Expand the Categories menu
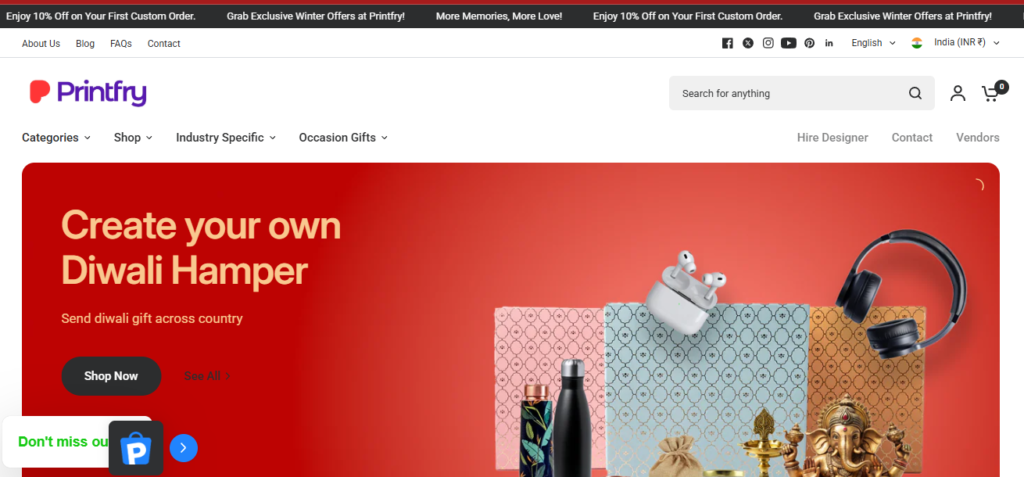Viewport: 1024px width, 477px height. click(x=56, y=137)
